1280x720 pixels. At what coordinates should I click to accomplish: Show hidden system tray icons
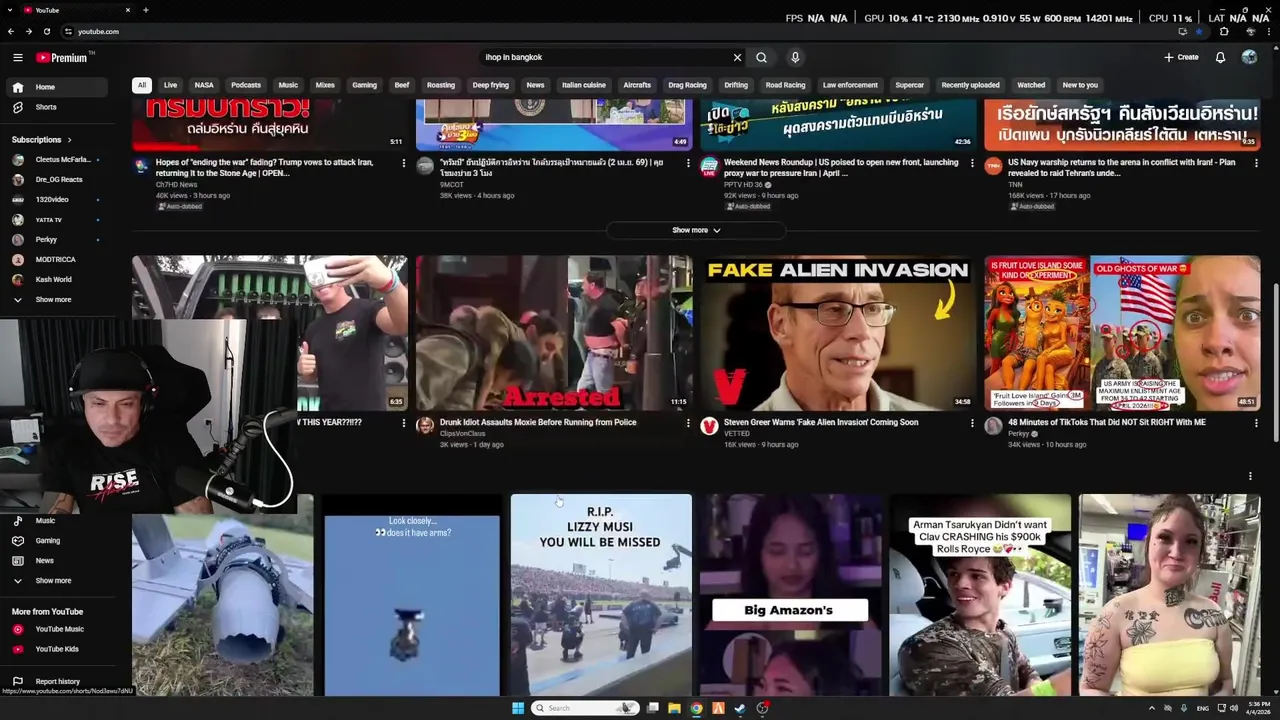1151,708
